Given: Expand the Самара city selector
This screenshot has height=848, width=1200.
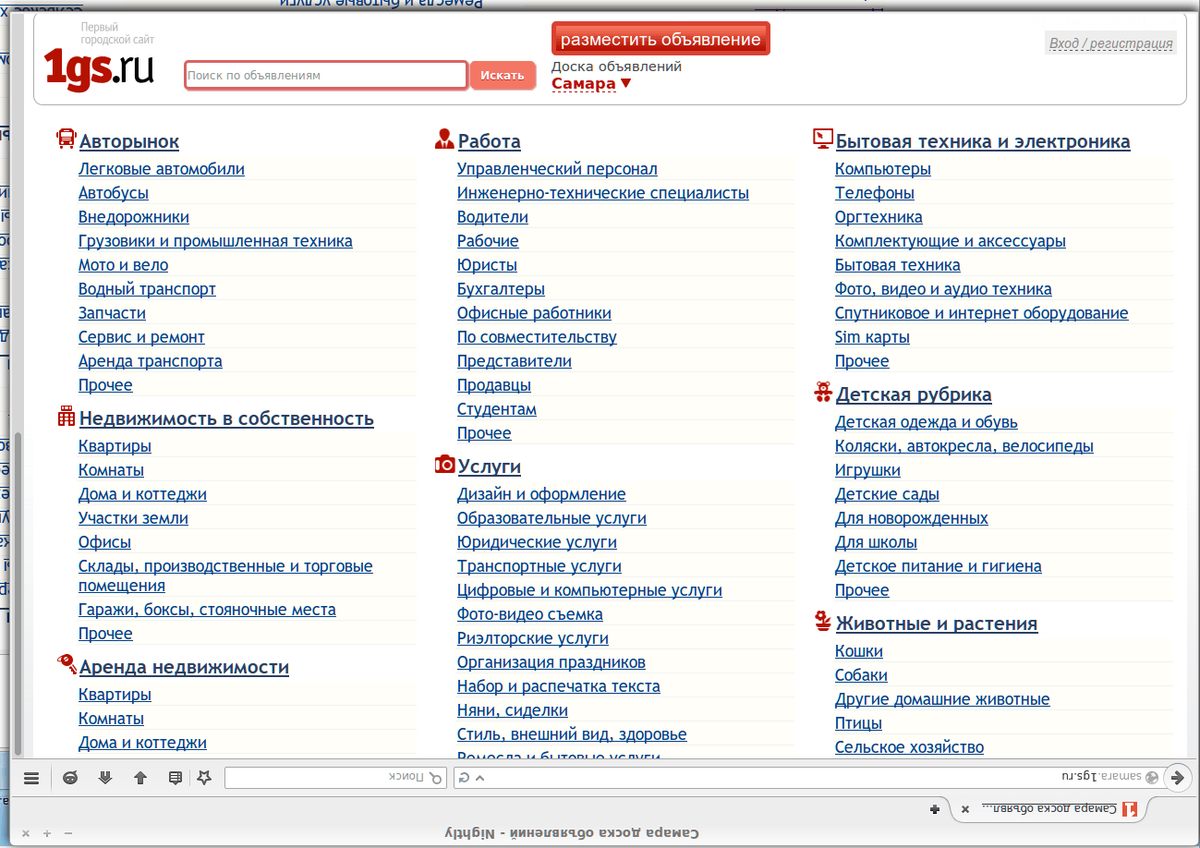Looking at the screenshot, I should (x=591, y=84).
